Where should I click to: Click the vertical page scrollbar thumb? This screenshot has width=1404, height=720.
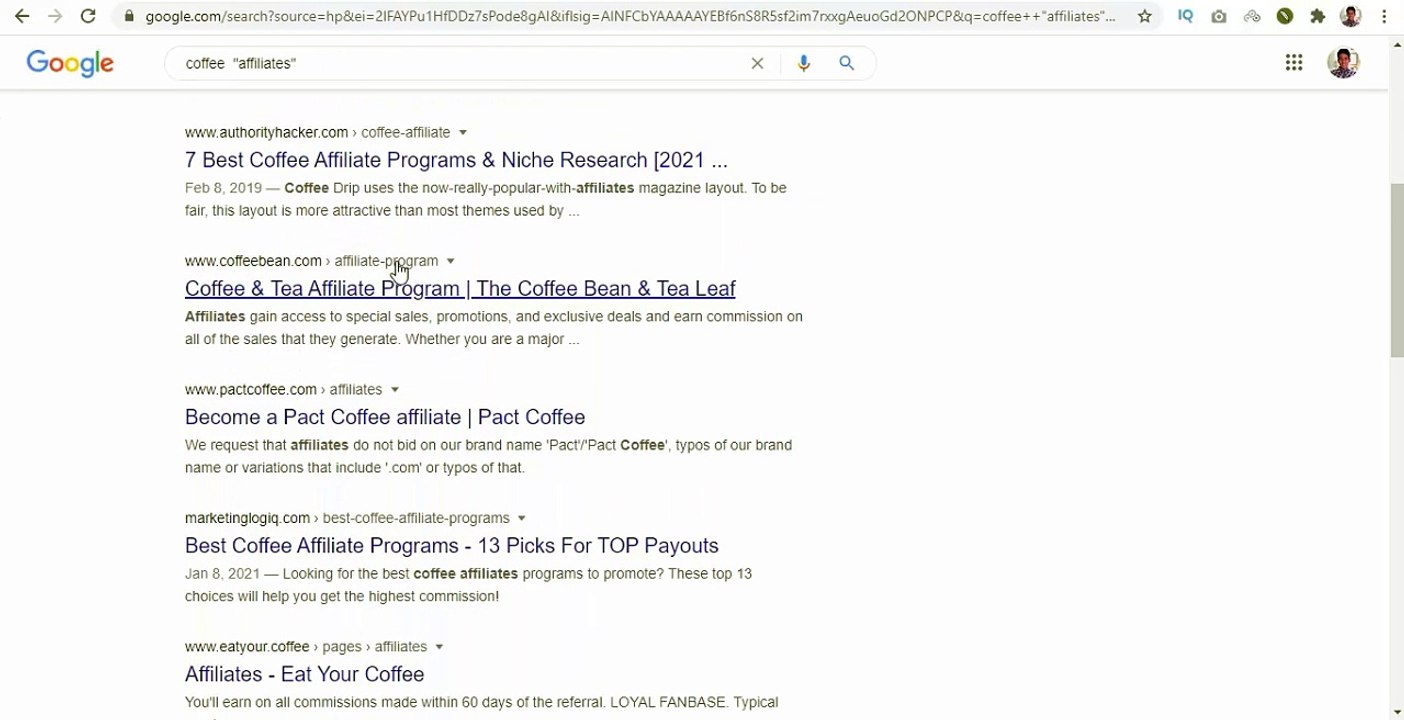(1396, 270)
